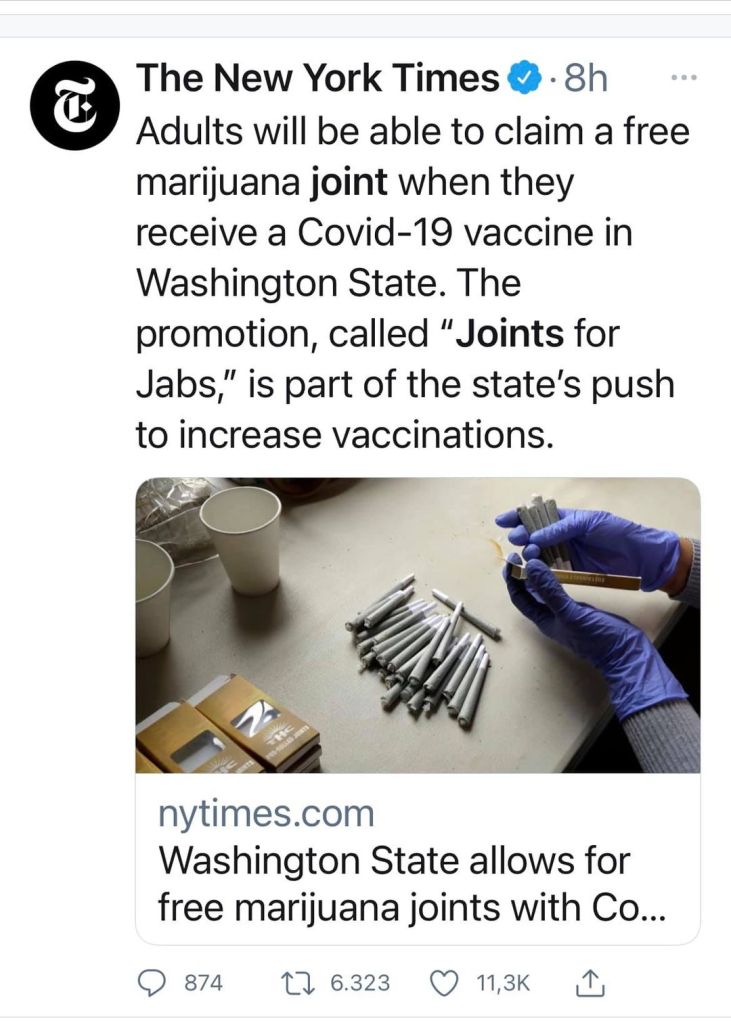Click the 874 replies count
The image size is (731, 1023).
pos(204,983)
